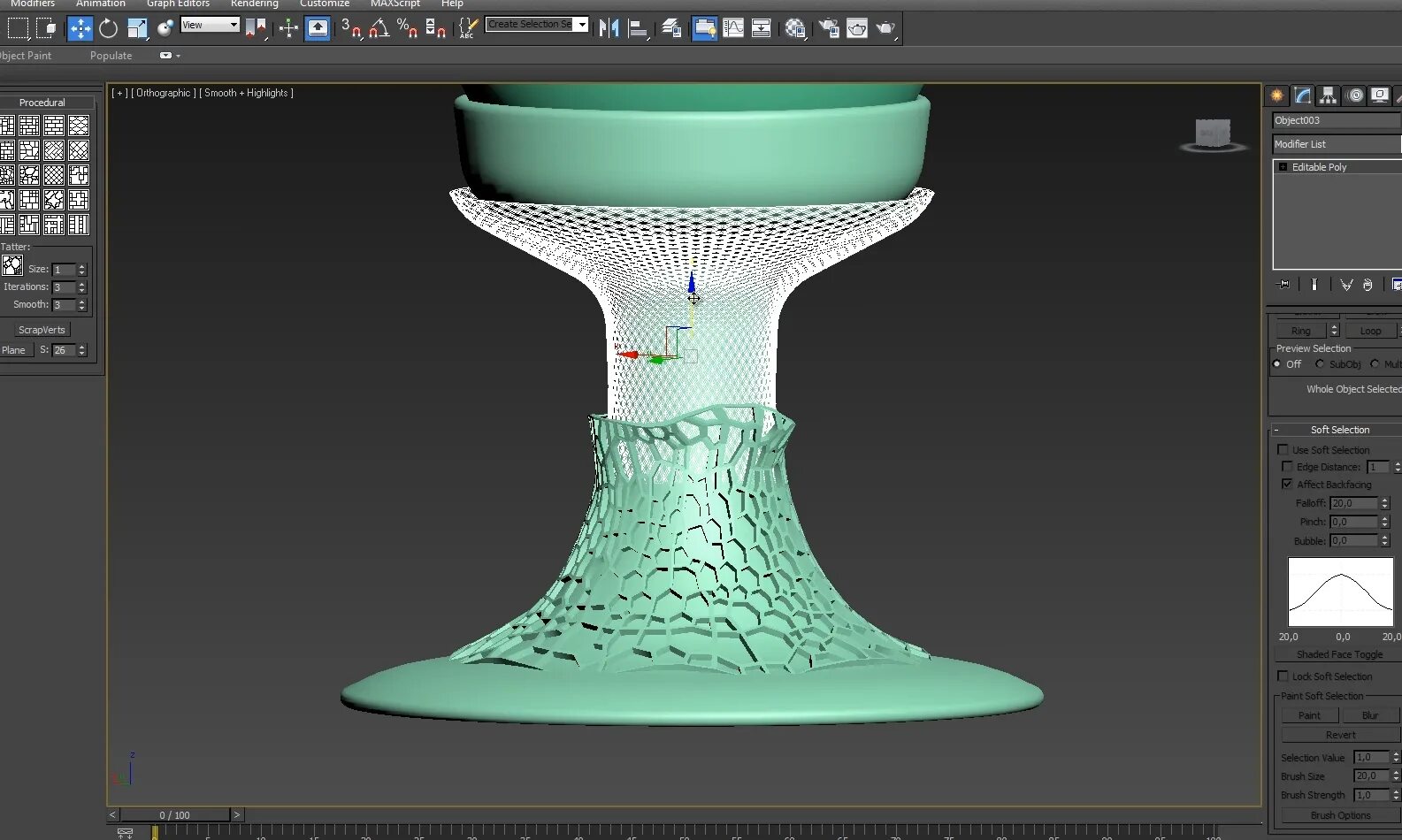Open Rendered Frame Window
The width and height of the screenshot is (1402, 840).
(x=857, y=28)
